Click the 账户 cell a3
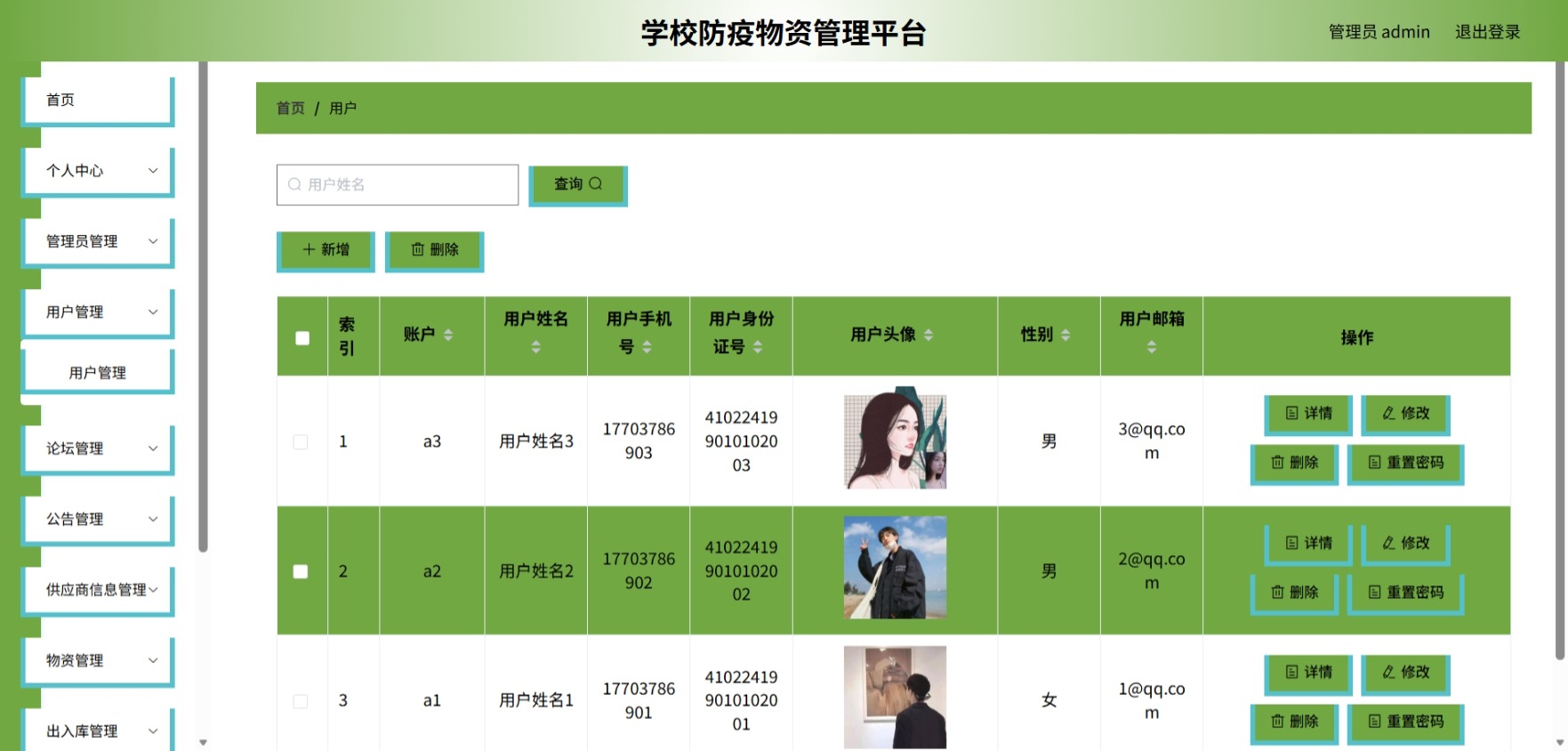This screenshot has height=751, width=1568. [432, 441]
